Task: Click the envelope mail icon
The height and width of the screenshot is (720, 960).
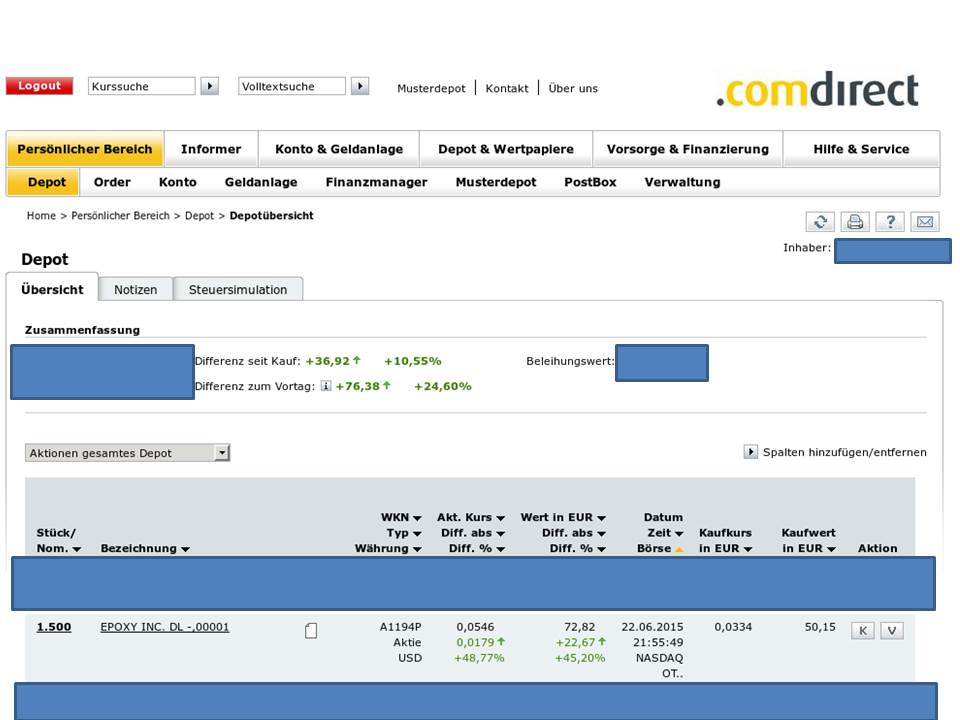Action: [x=925, y=222]
